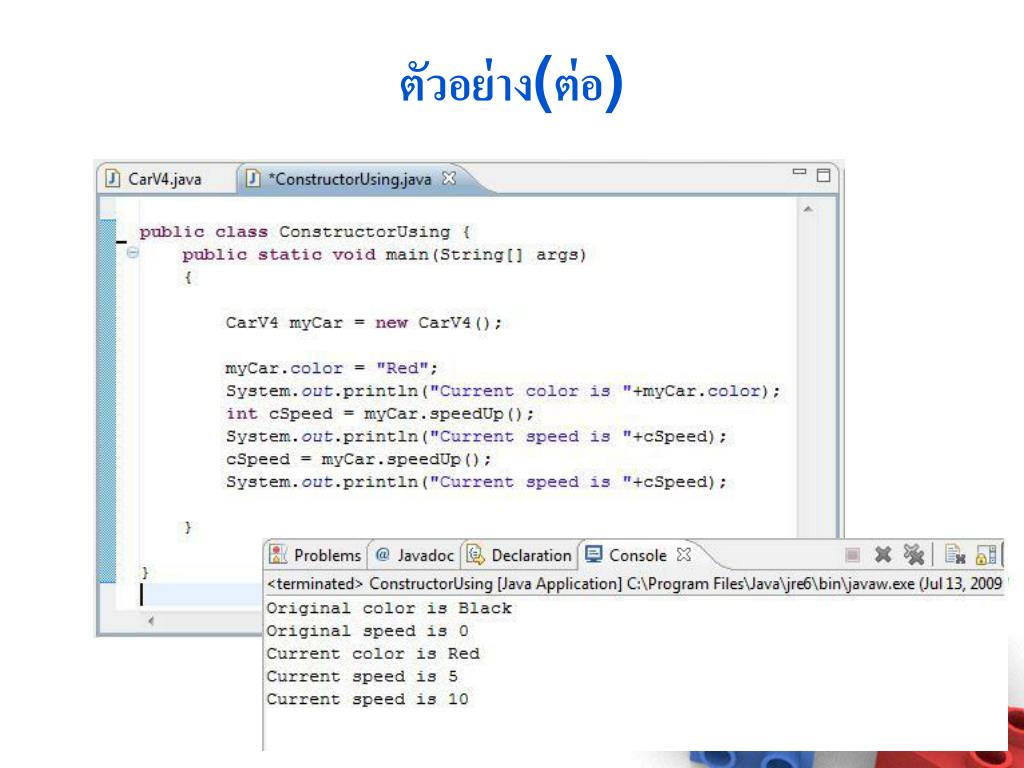Close the ConstructorUsing.java tab with its X
1024x768 pixels.
tap(449, 178)
